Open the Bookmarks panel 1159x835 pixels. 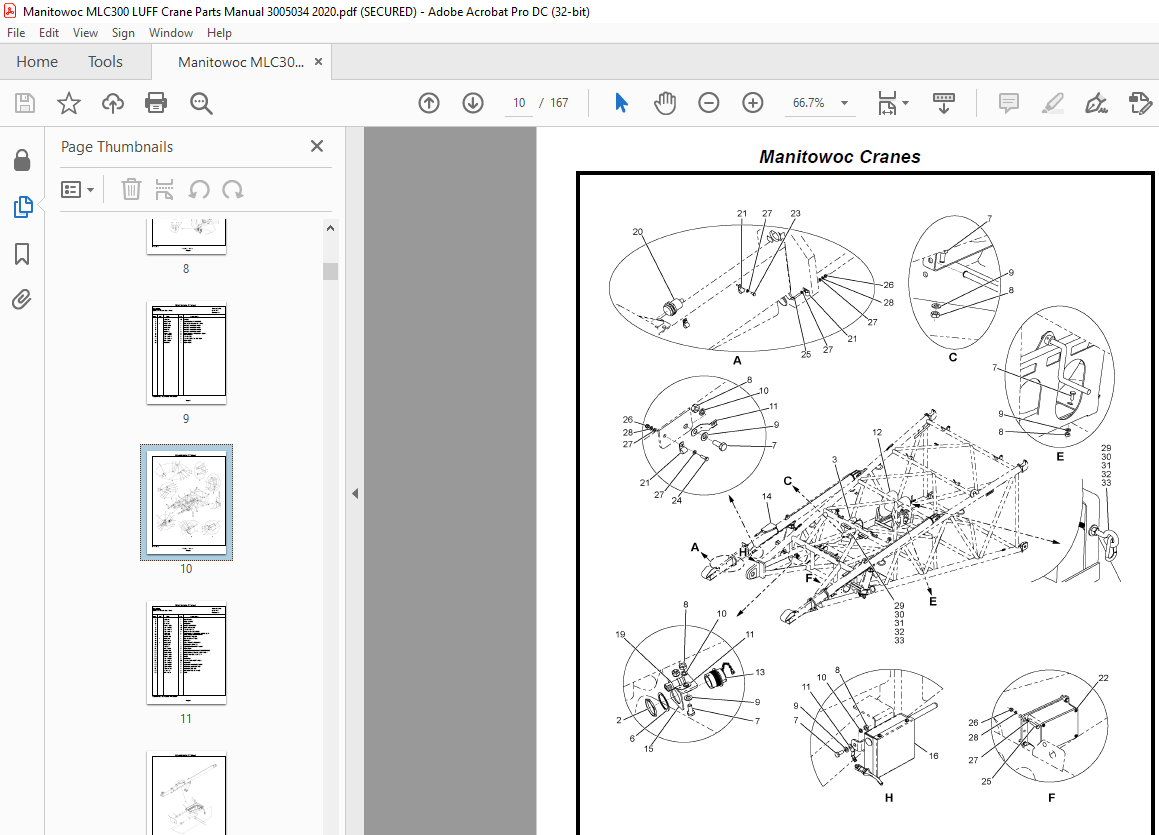22,253
